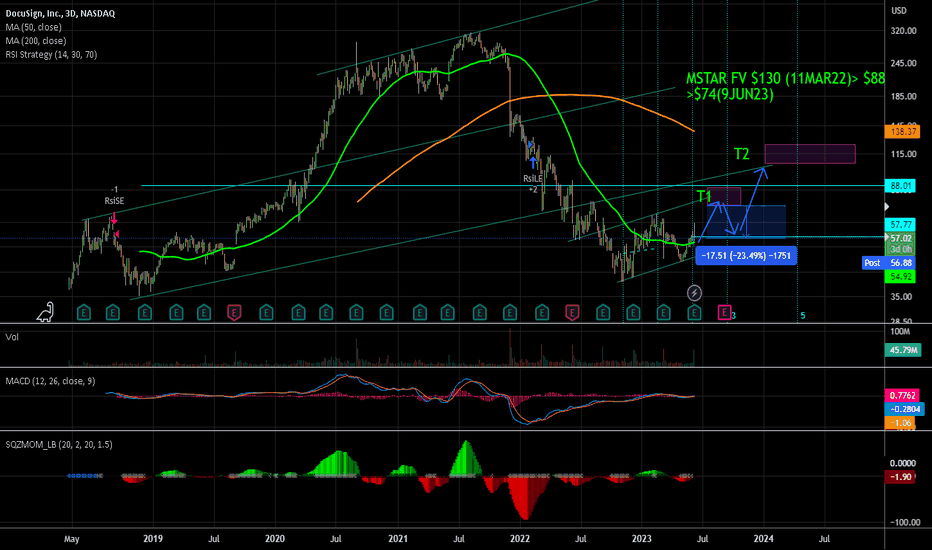Click the blue -0.2804 MACD value label
Screen dimensions: 932x550
[904, 409]
